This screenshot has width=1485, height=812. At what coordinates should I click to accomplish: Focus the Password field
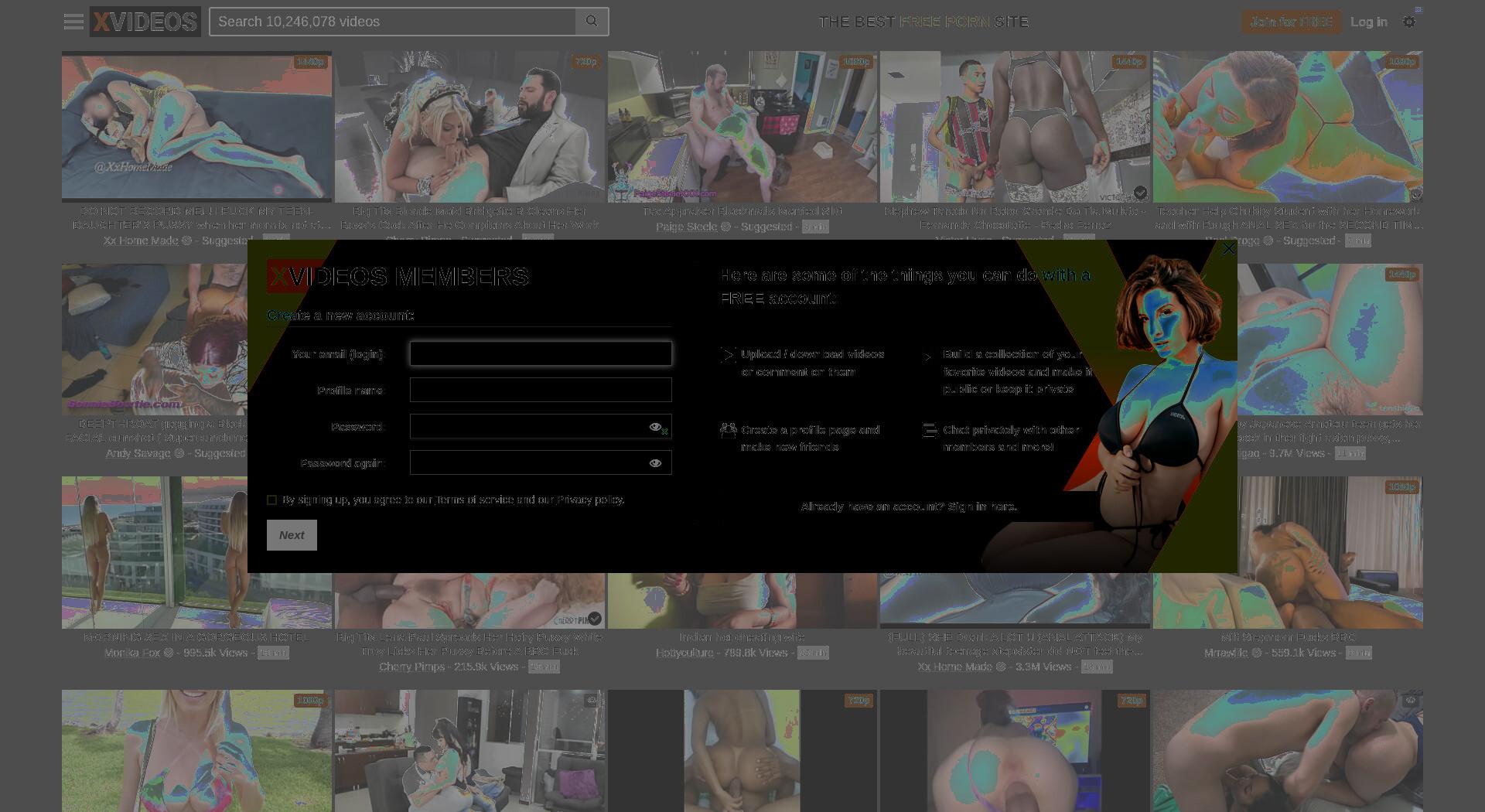[x=541, y=426]
